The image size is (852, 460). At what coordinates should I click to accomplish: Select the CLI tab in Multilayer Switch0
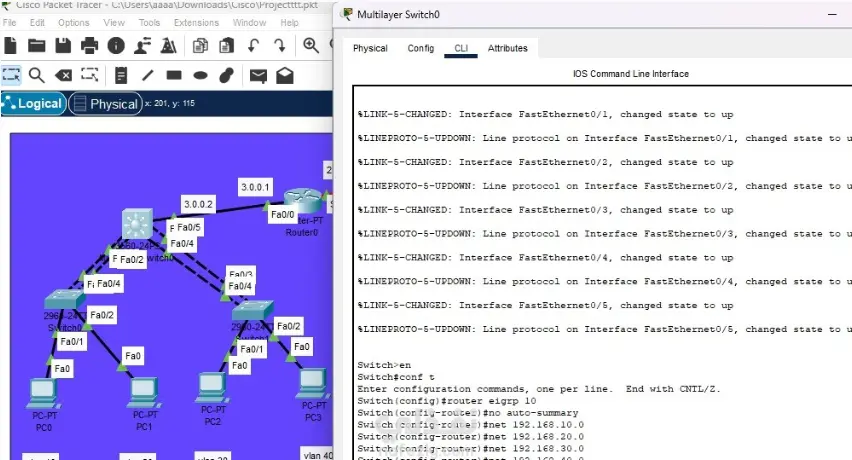pos(461,48)
